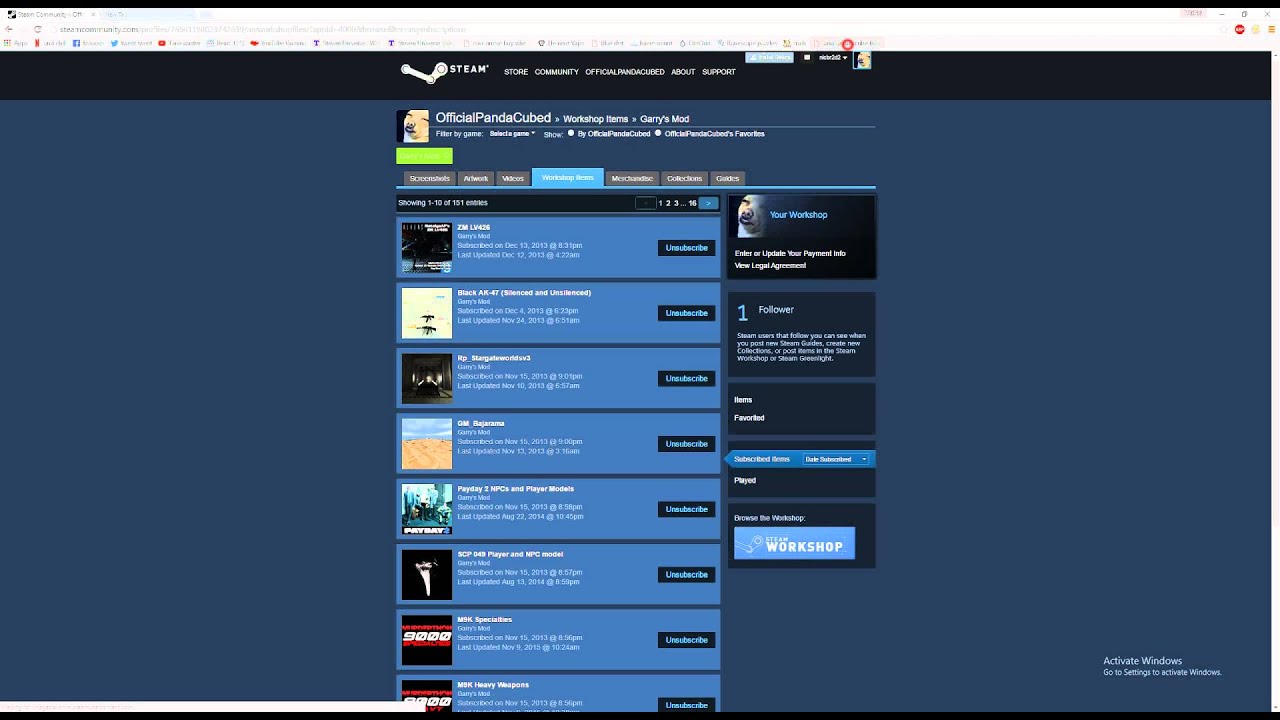1280x720 pixels.
Task: Expand the account name dropdown in header
Action: (x=833, y=58)
